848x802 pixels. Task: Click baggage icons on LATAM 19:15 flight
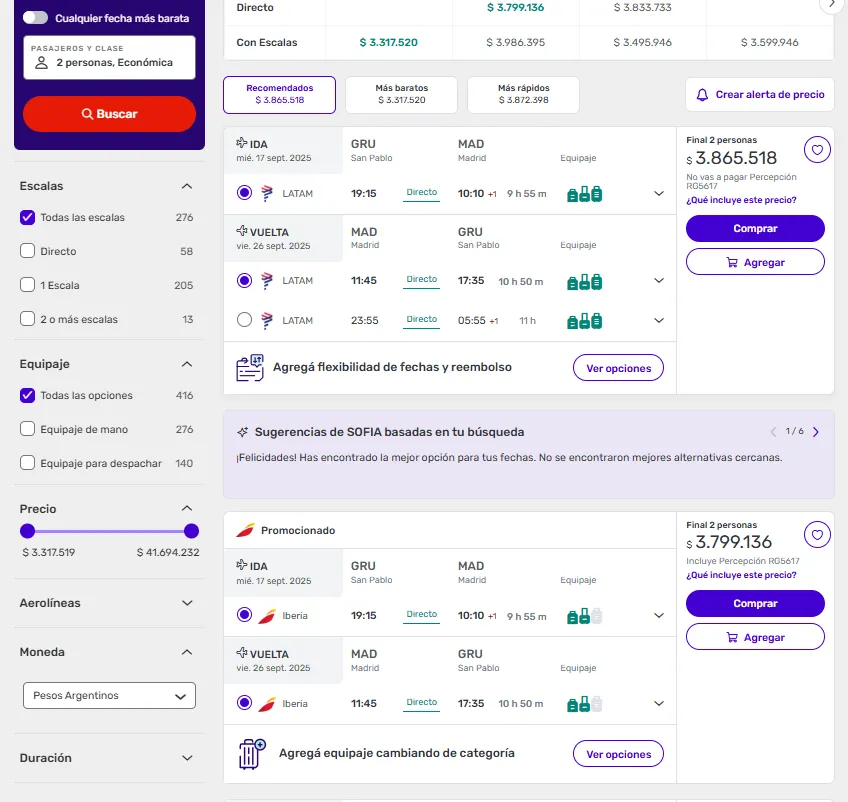[585, 194]
